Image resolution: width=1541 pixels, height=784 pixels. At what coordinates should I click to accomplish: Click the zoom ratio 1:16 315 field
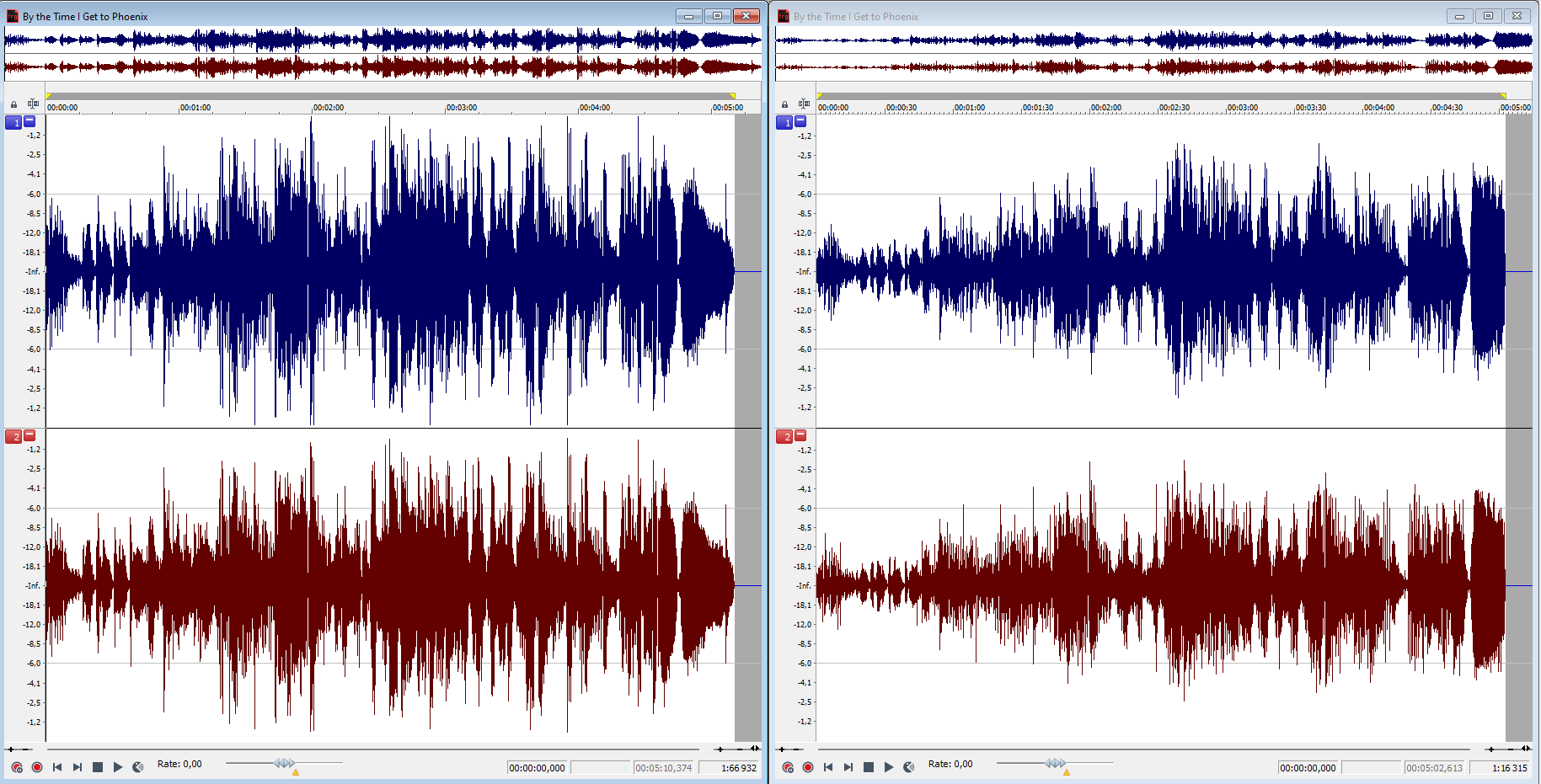tap(1509, 768)
